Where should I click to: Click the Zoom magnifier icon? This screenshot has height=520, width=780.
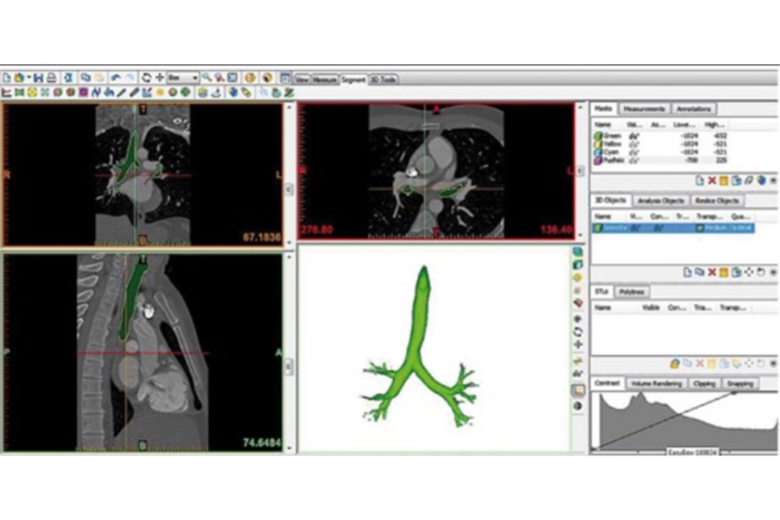[x=206, y=78]
